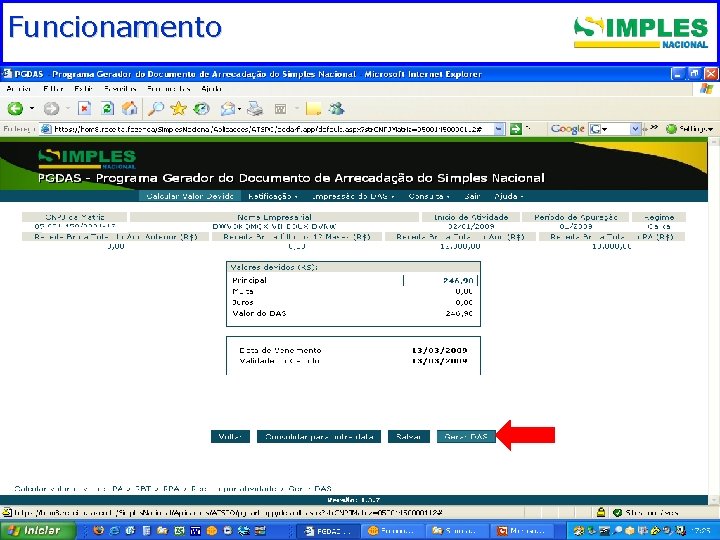
Task: Select the Calcular Valor Devido menu item
Action: pyautogui.click(x=190, y=196)
